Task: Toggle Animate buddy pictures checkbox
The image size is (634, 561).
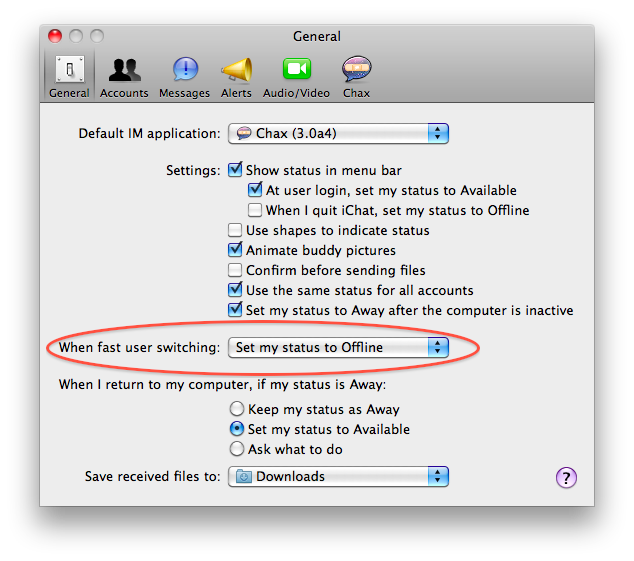Action: (x=235, y=250)
